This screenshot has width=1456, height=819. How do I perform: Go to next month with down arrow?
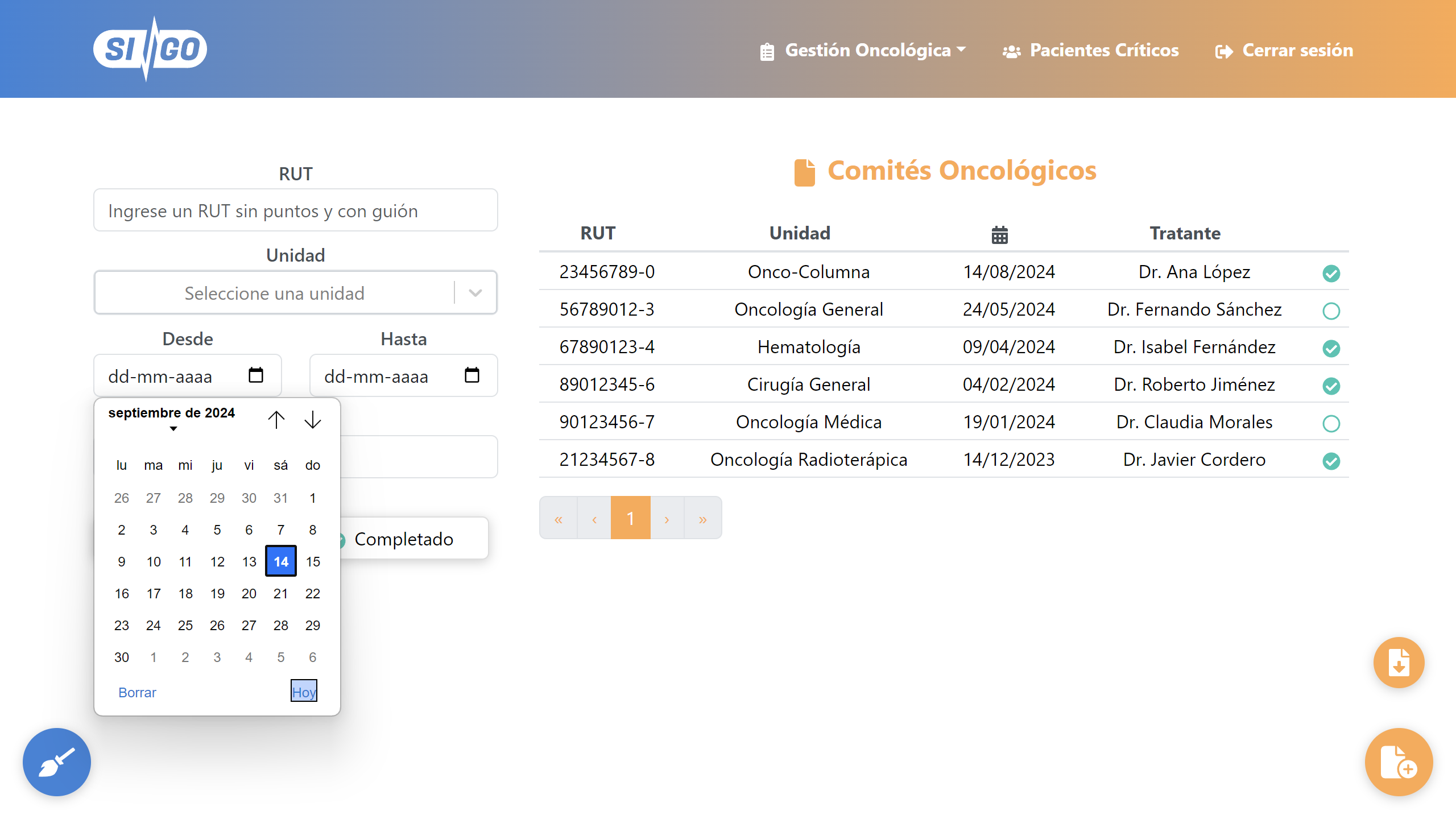click(313, 420)
